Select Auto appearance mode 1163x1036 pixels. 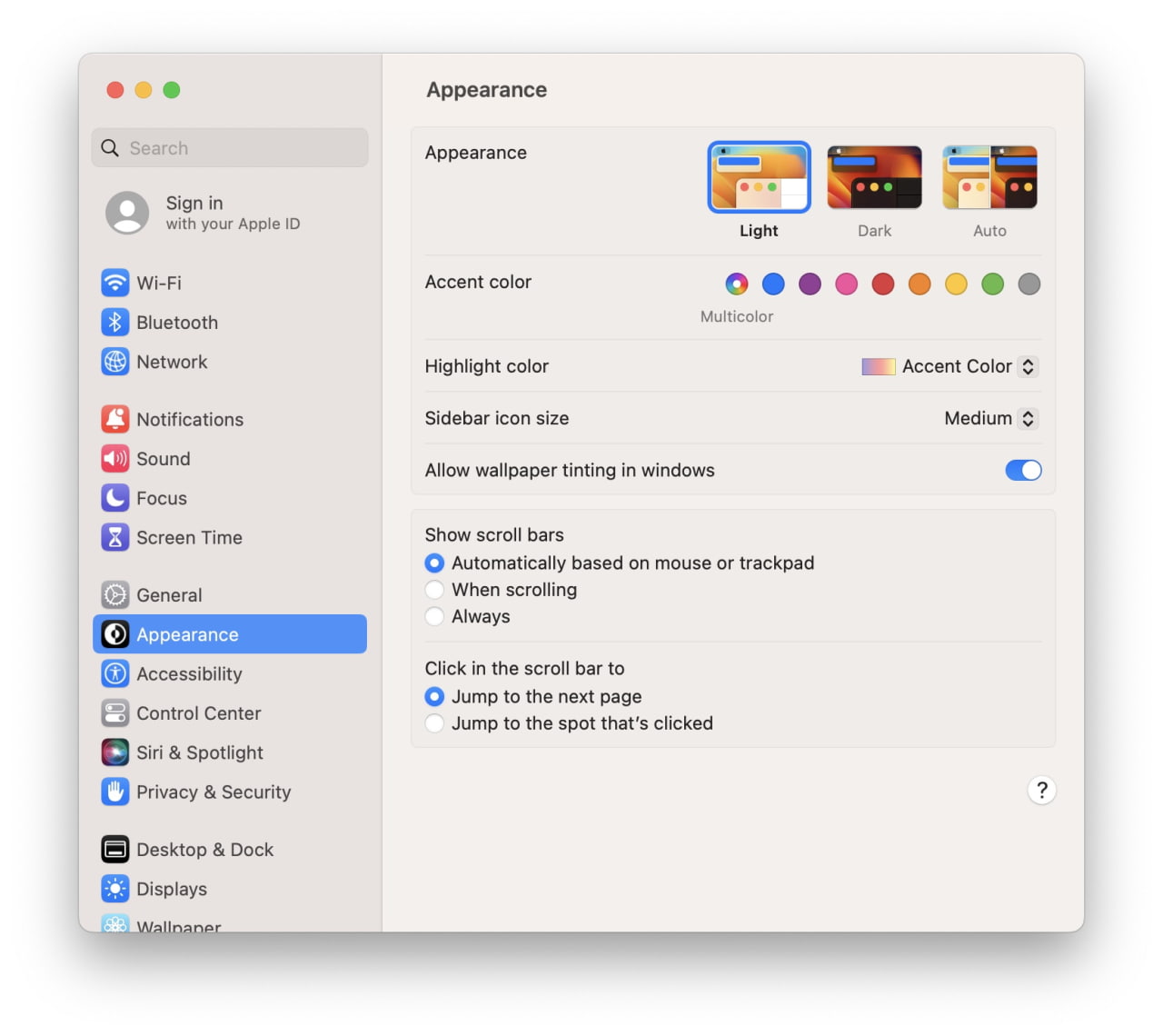pyautogui.click(x=989, y=176)
